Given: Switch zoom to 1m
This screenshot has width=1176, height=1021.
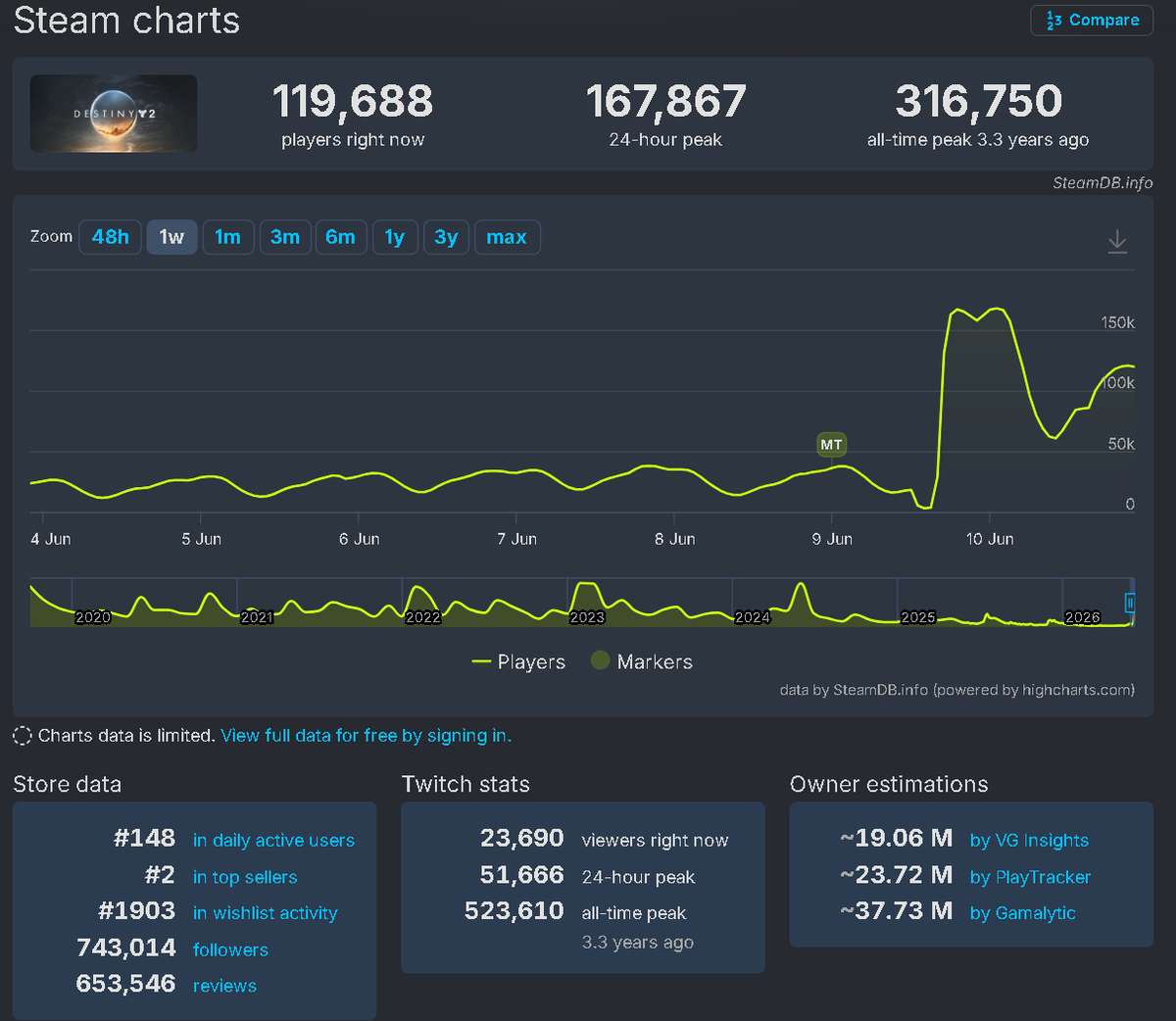Looking at the screenshot, I should [227, 237].
